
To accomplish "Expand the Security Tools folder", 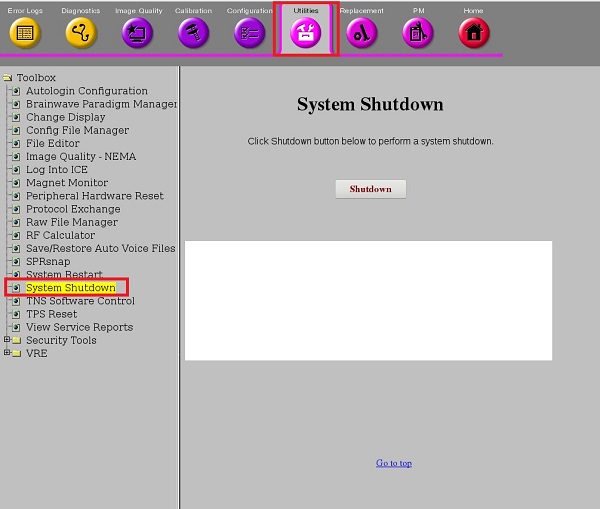I will pyautogui.click(x=7, y=340).
